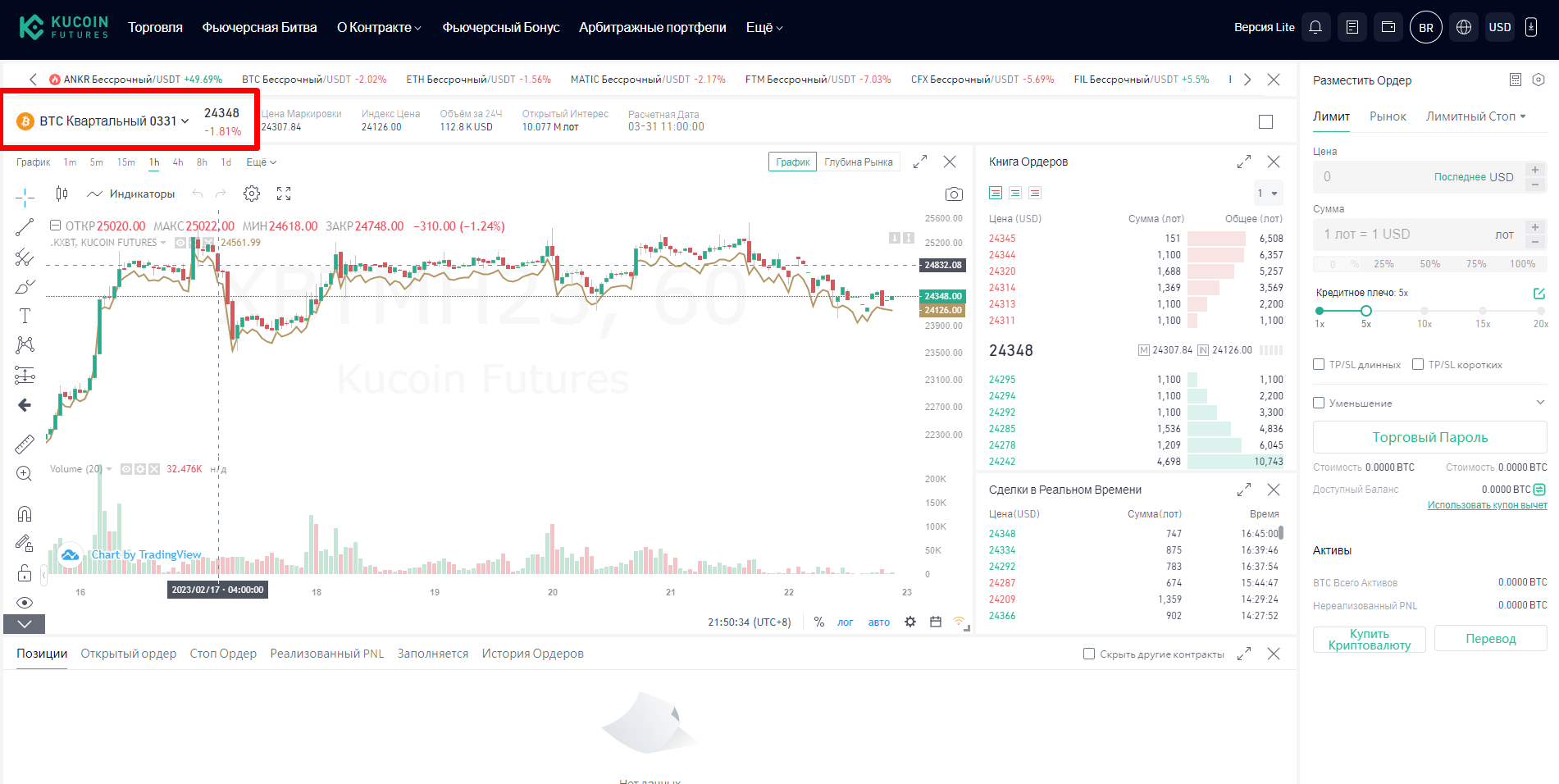Switch to Открытый ордер tab
Viewport: 1559px width, 784px height.
click(128, 654)
